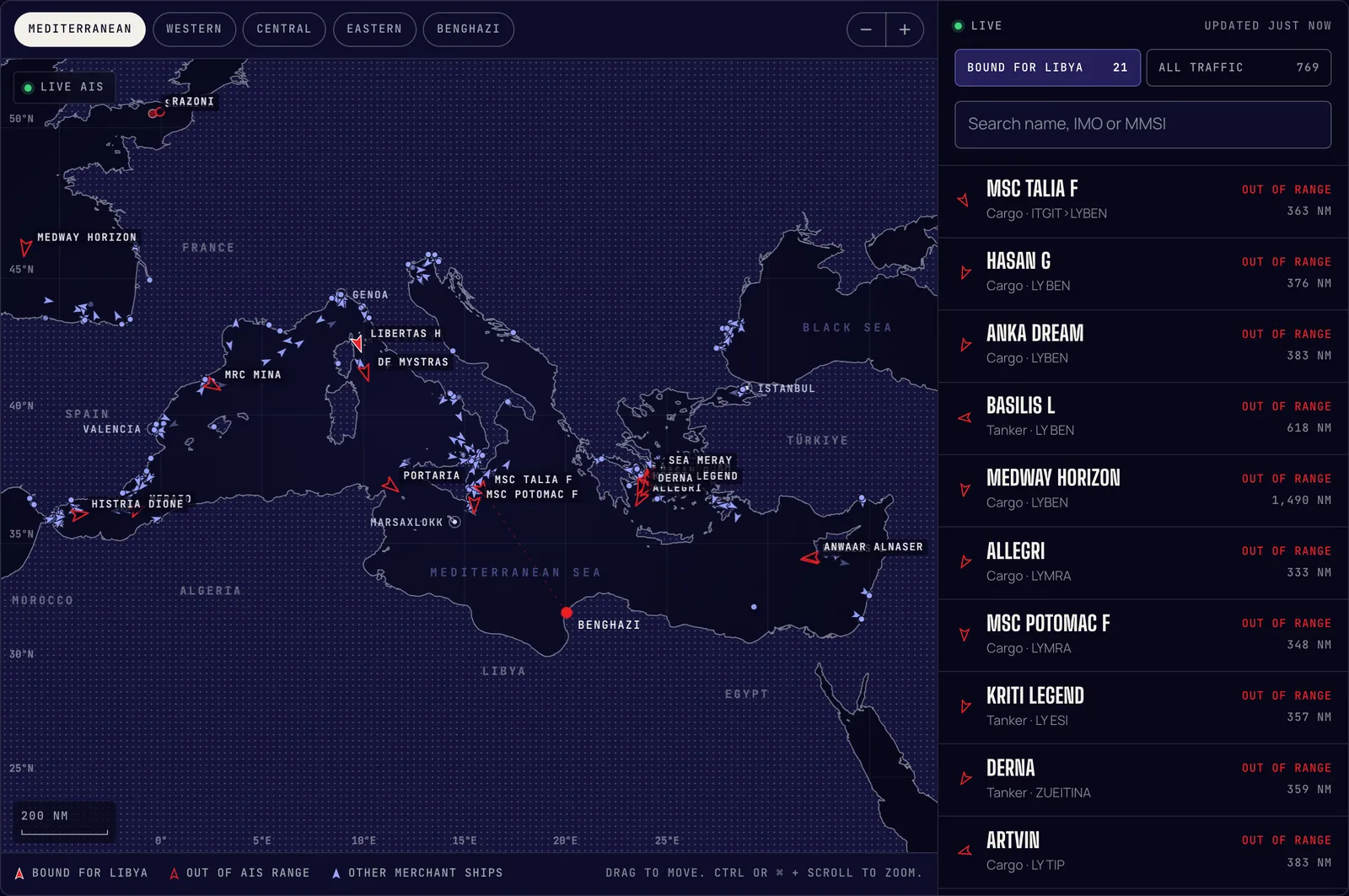
Task: Switch to the Eastern region tab
Action: pyautogui.click(x=374, y=30)
